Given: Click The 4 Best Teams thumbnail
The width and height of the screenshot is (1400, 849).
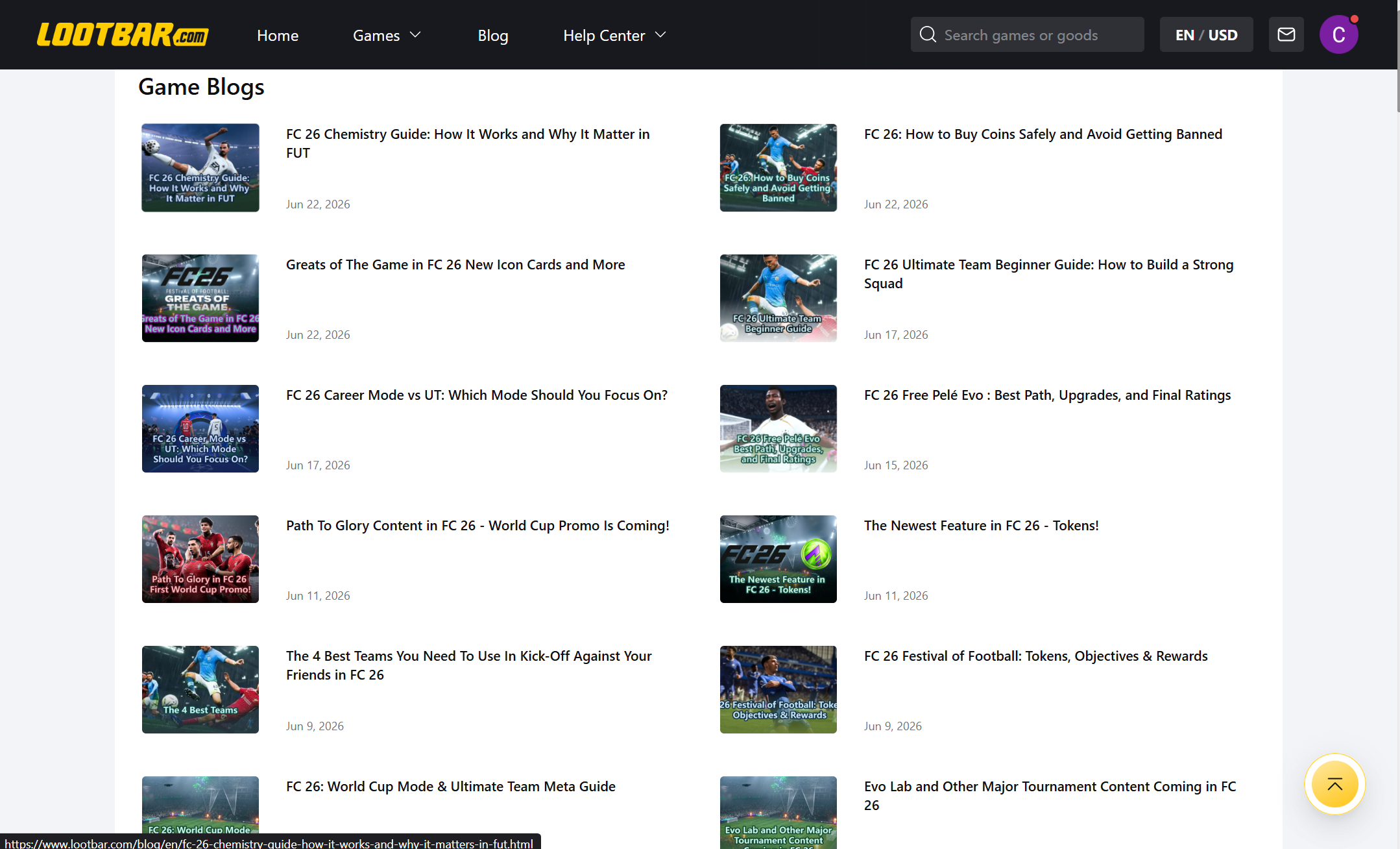Looking at the screenshot, I should pos(200,689).
